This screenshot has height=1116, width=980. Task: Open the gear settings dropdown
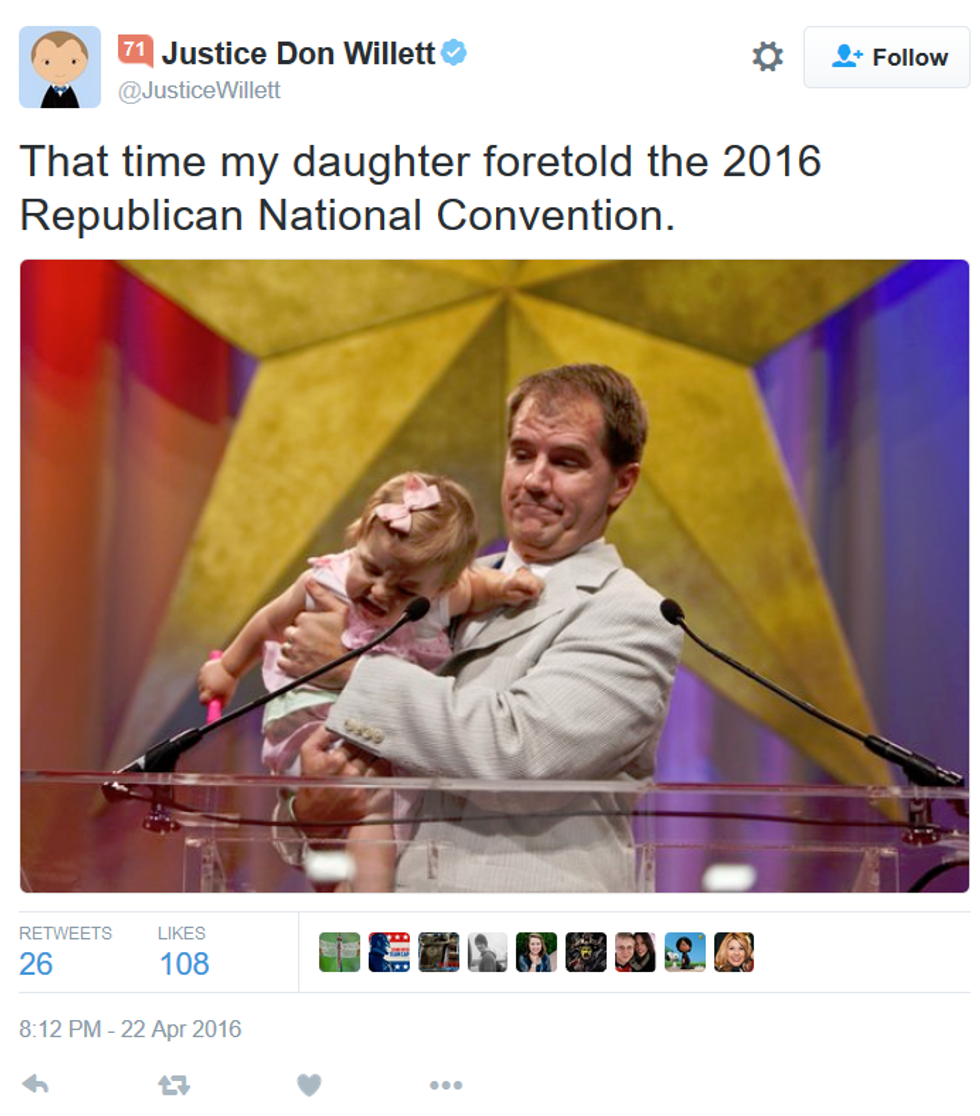pos(767,56)
